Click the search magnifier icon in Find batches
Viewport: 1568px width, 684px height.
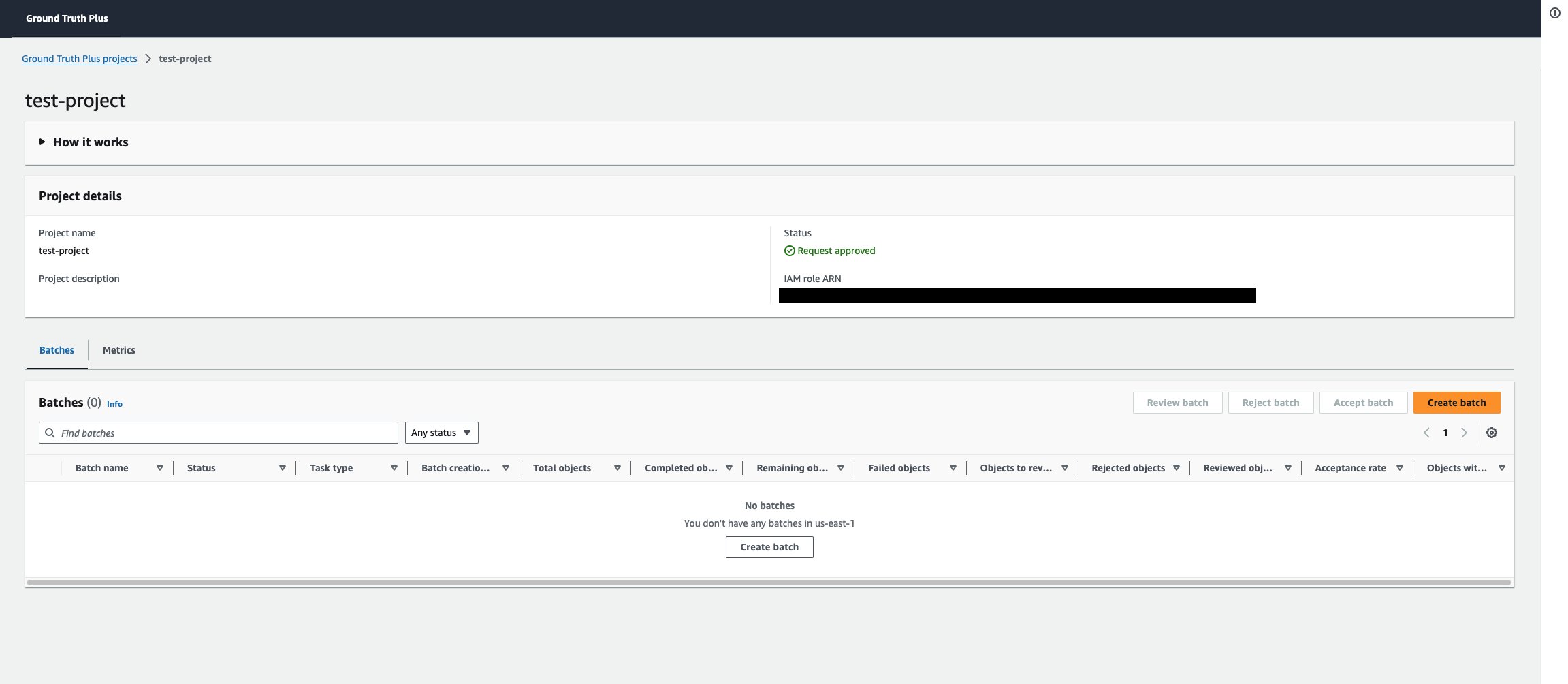pyautogui.click(x=50, y=433)
